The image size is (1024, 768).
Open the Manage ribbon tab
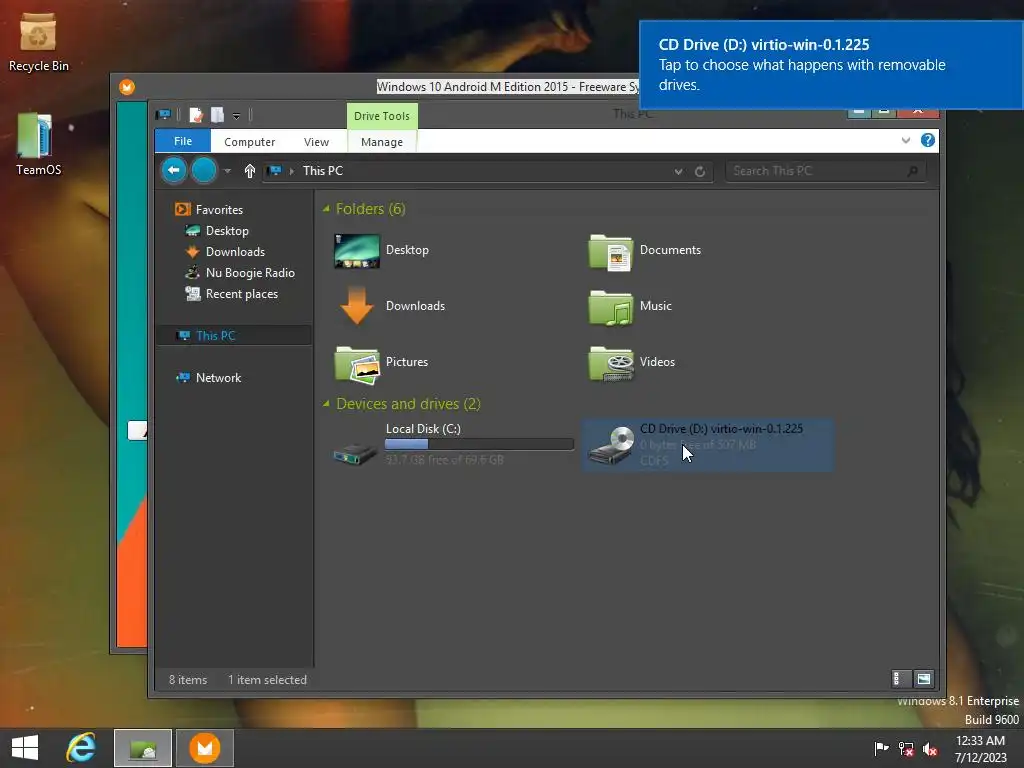(x=382, y=142)
